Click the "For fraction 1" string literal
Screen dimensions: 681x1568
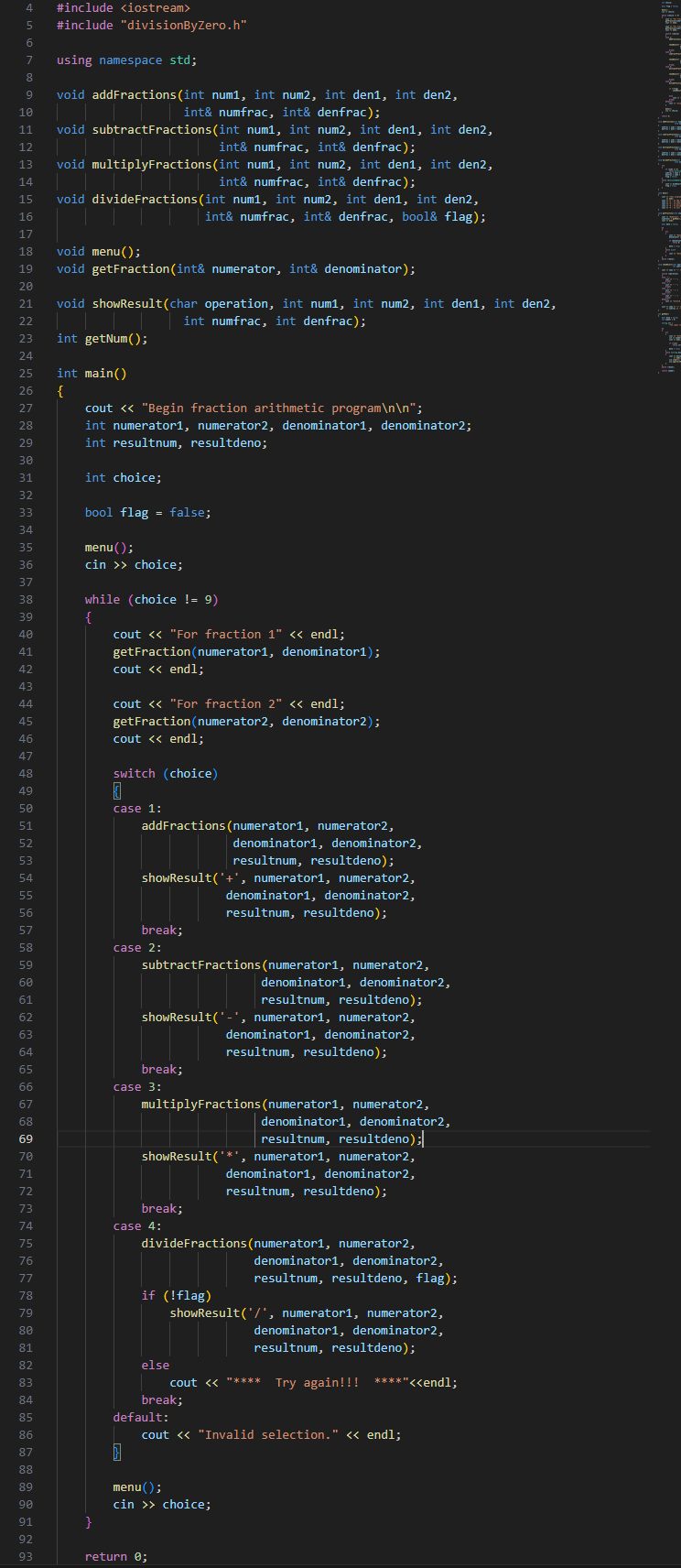(x=226, y=634)
